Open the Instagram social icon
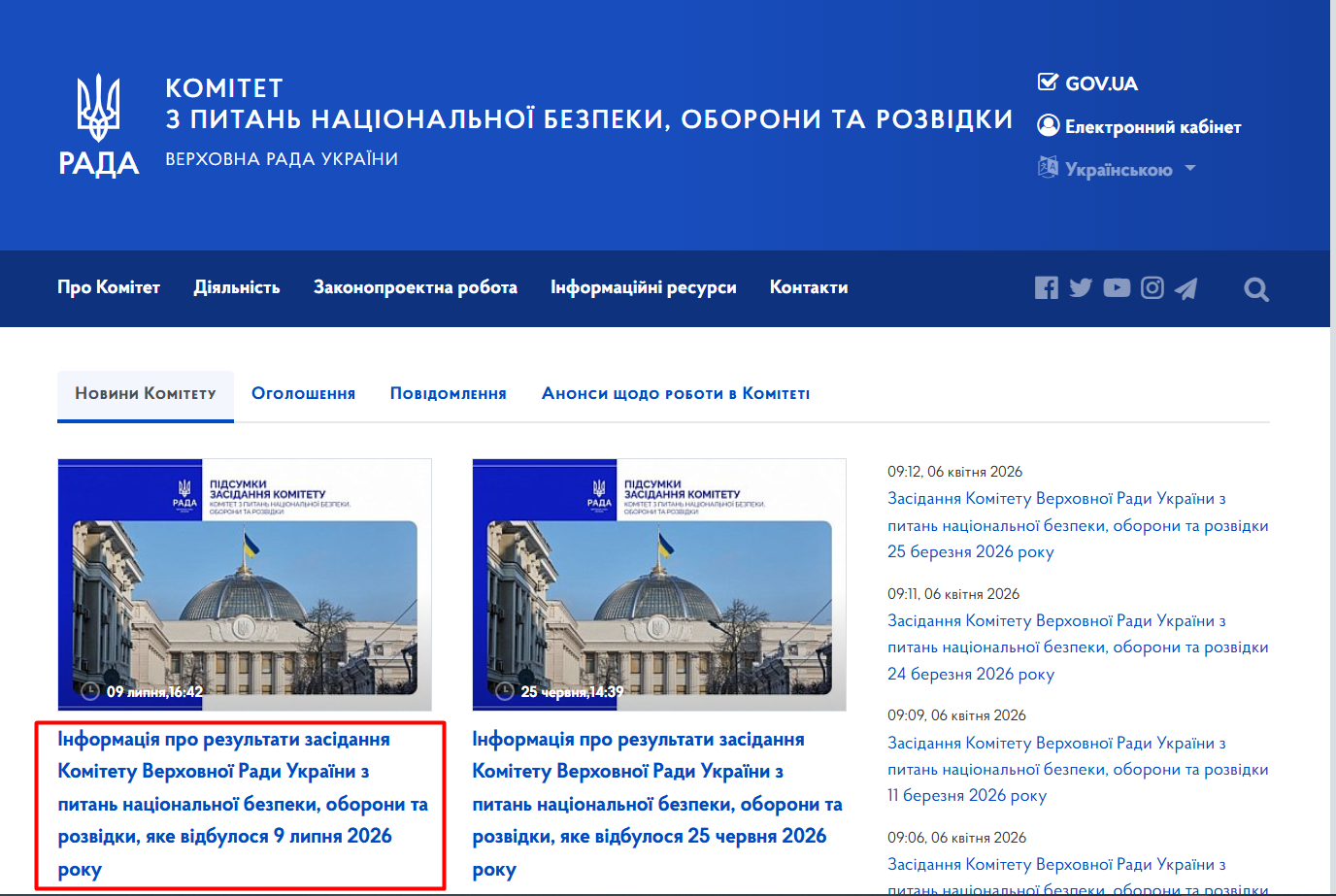The height and width of the screenshot is (896, 1336). (1152, 287)
